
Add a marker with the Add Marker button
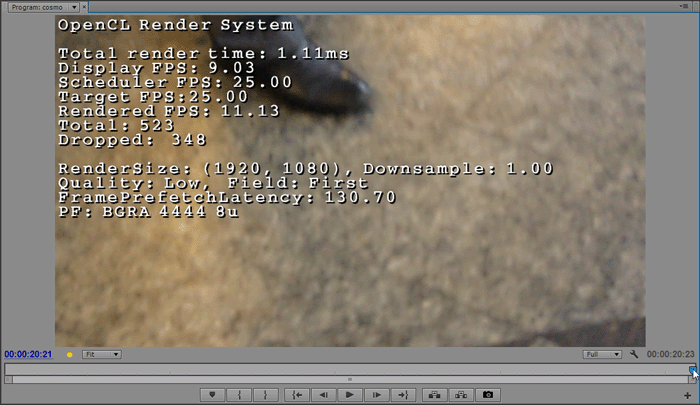[x=212, y=395]
